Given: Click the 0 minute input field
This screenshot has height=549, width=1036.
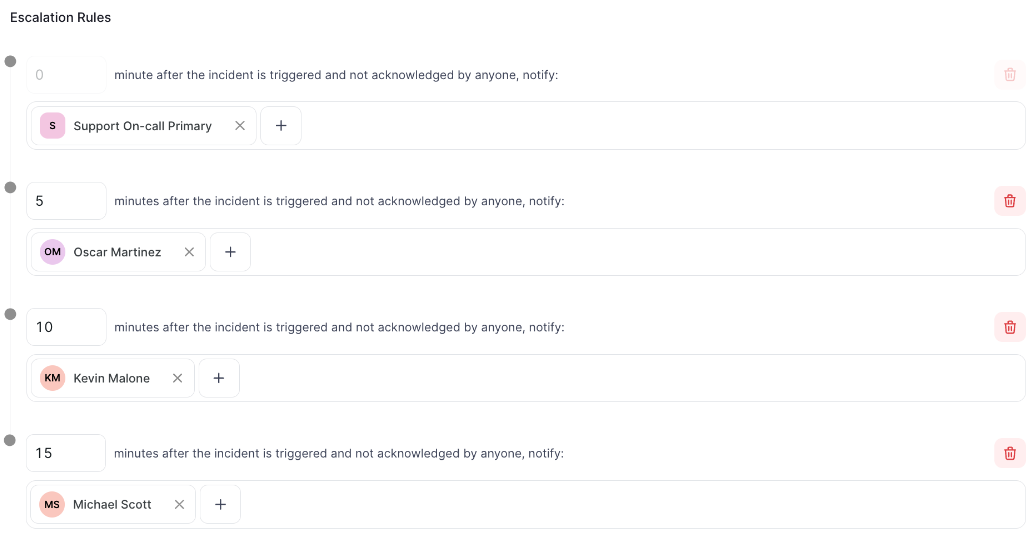Looking at the screenshot, I should tap(66, 75).
